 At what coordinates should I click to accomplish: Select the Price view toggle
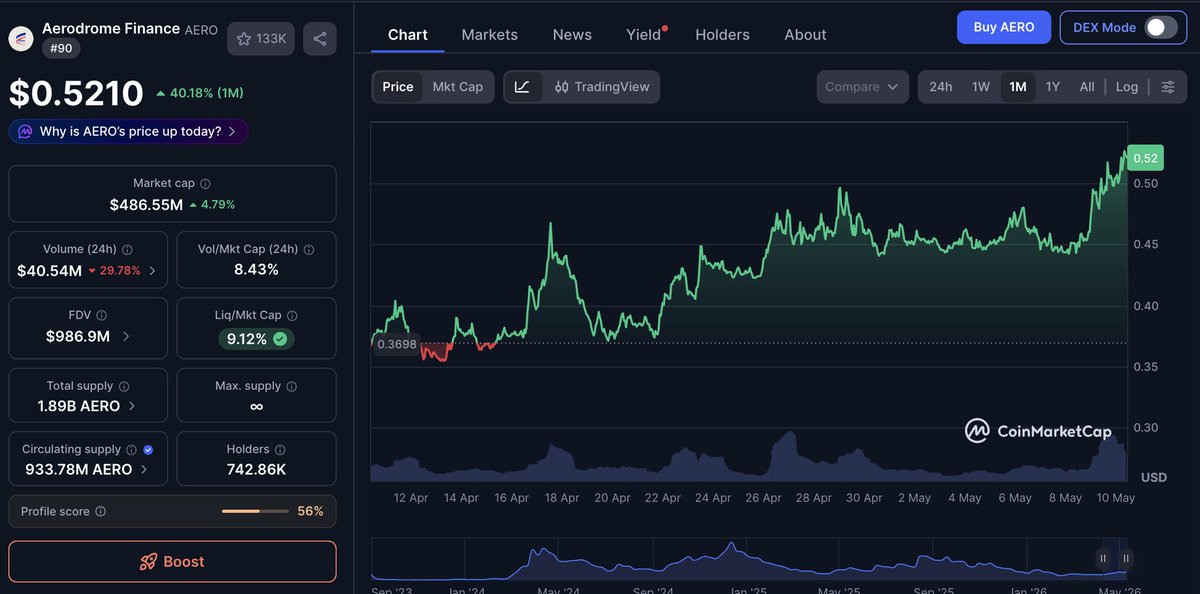click(398, 87)
